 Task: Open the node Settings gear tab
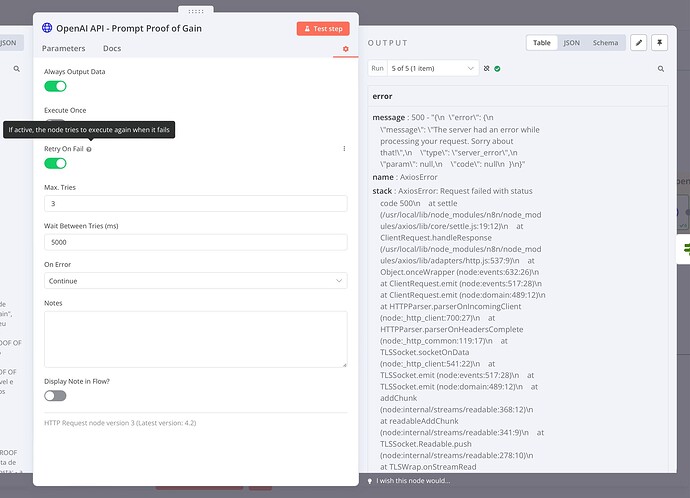[x=345, y=49]
